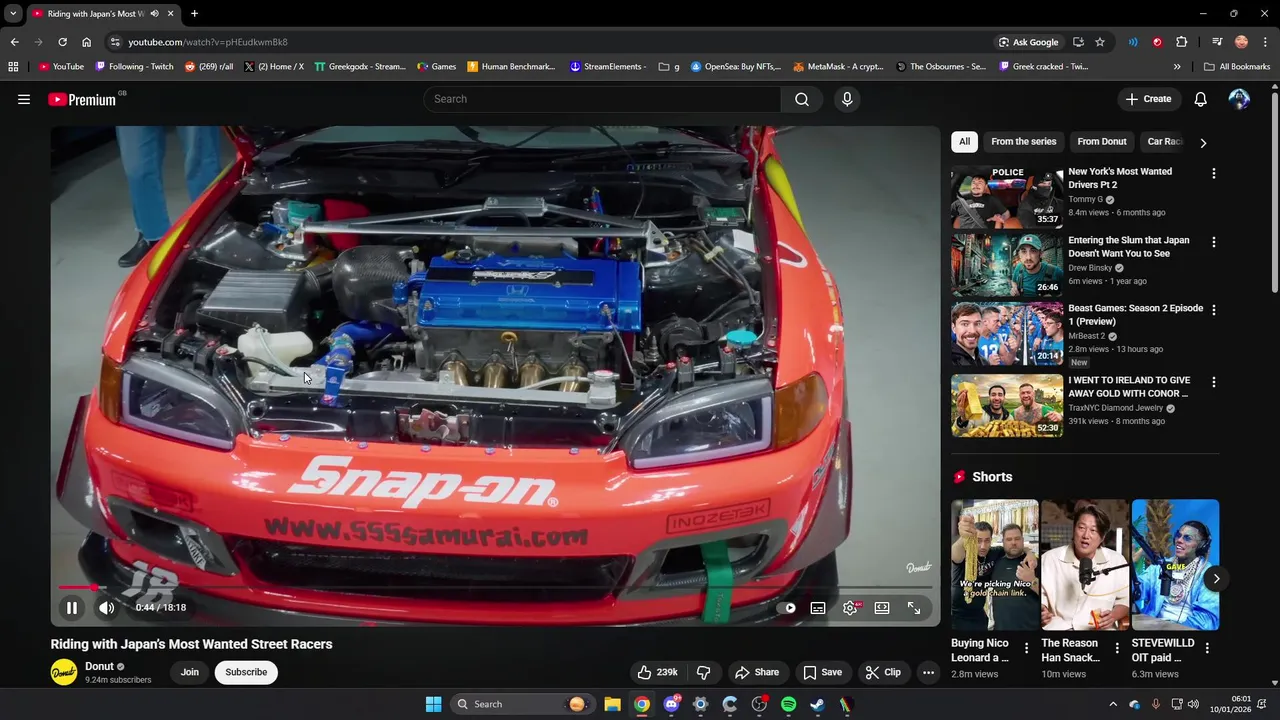Pause the video playback

click(x=72, y=607)
